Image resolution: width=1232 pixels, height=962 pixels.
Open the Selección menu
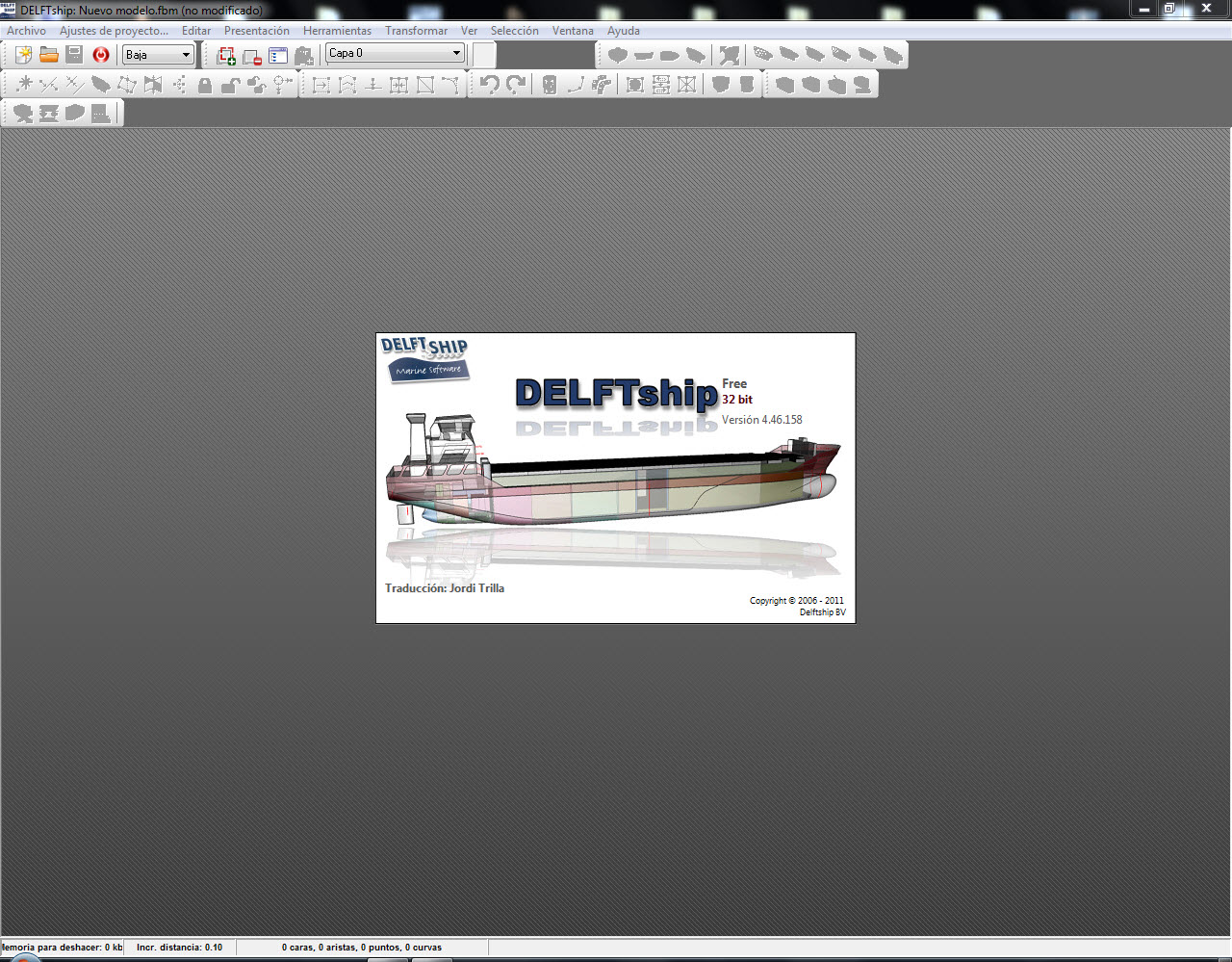click(515, 31)
